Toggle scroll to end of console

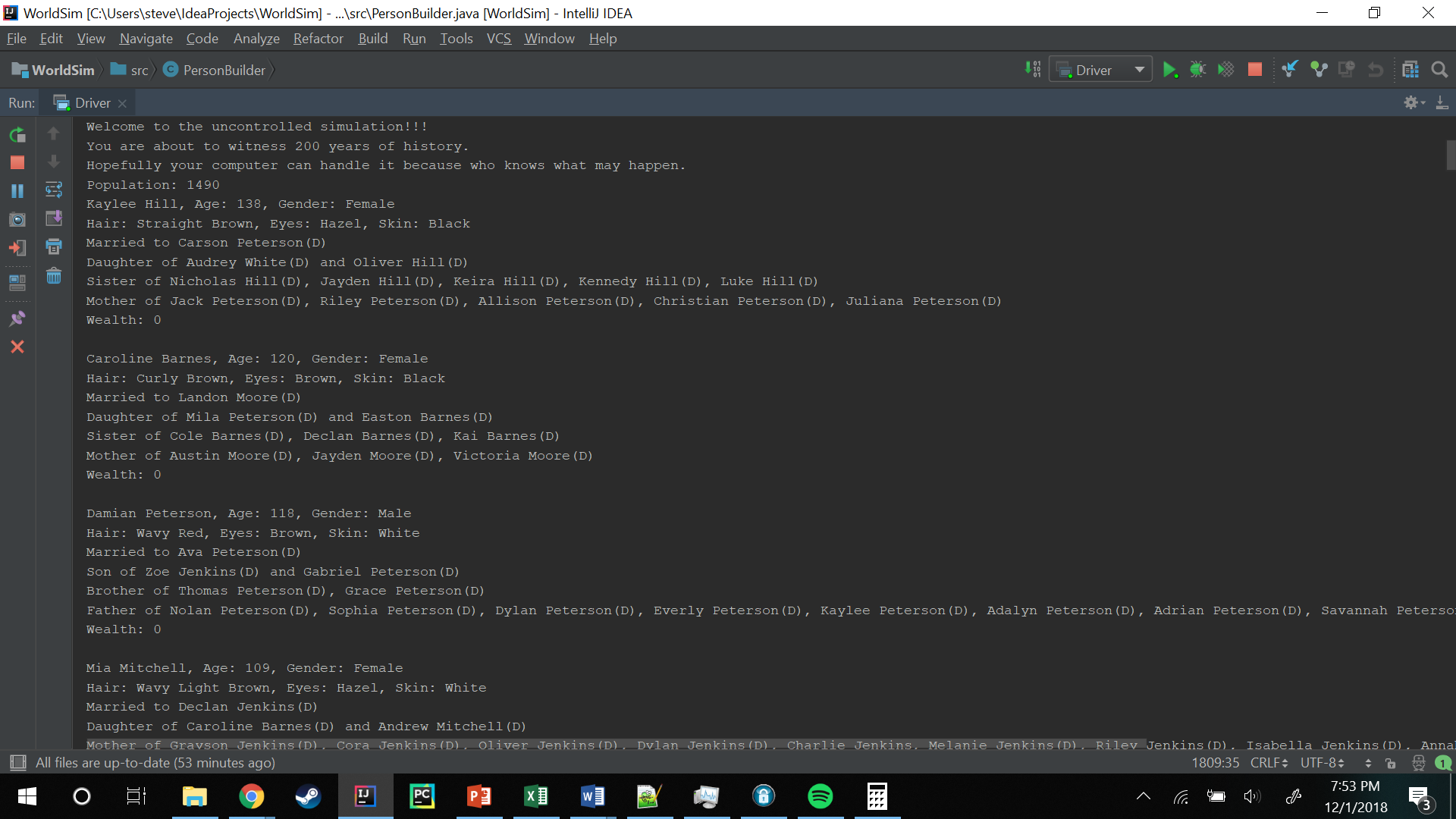(x=54, y=218)
